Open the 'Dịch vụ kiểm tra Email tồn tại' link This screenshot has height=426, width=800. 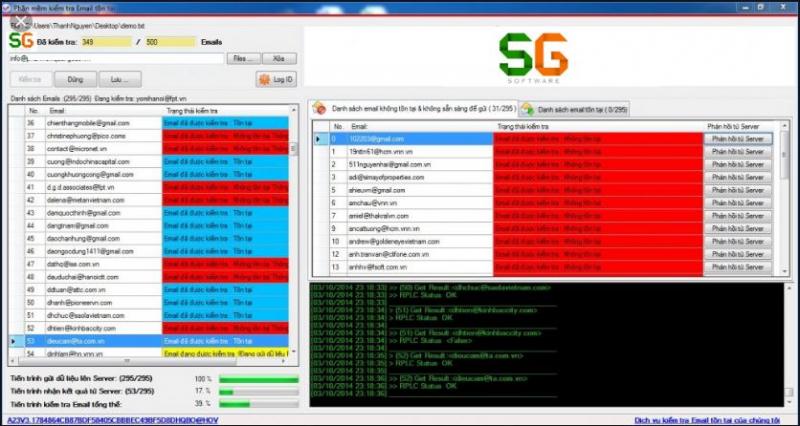715,419
